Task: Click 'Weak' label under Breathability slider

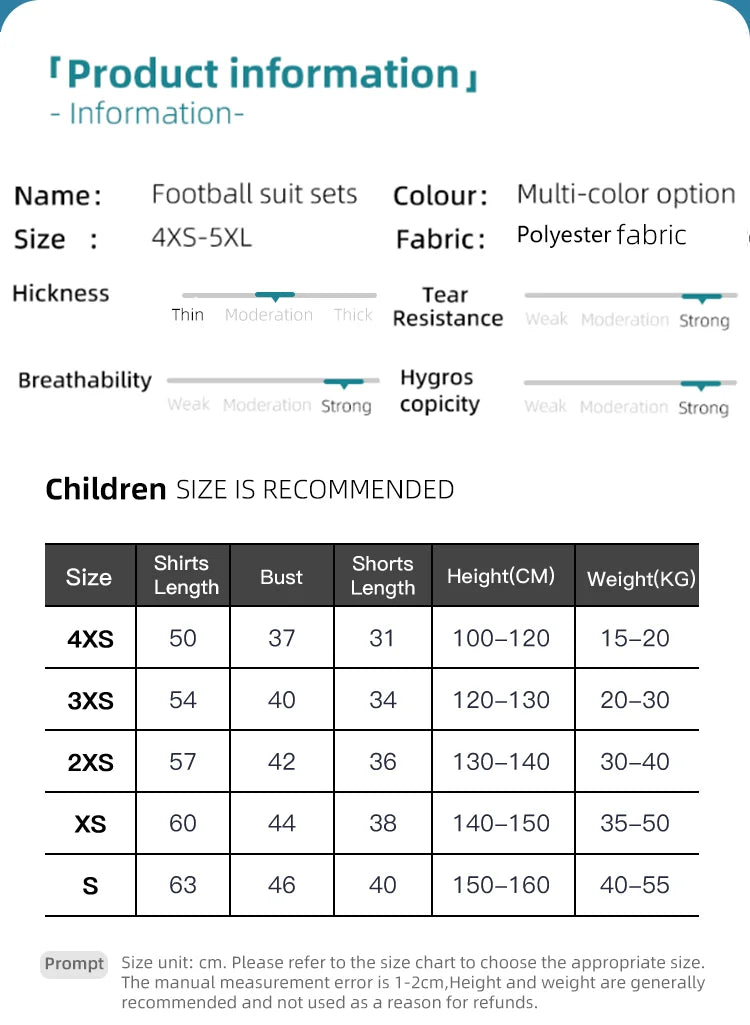Action: point(189,405)
